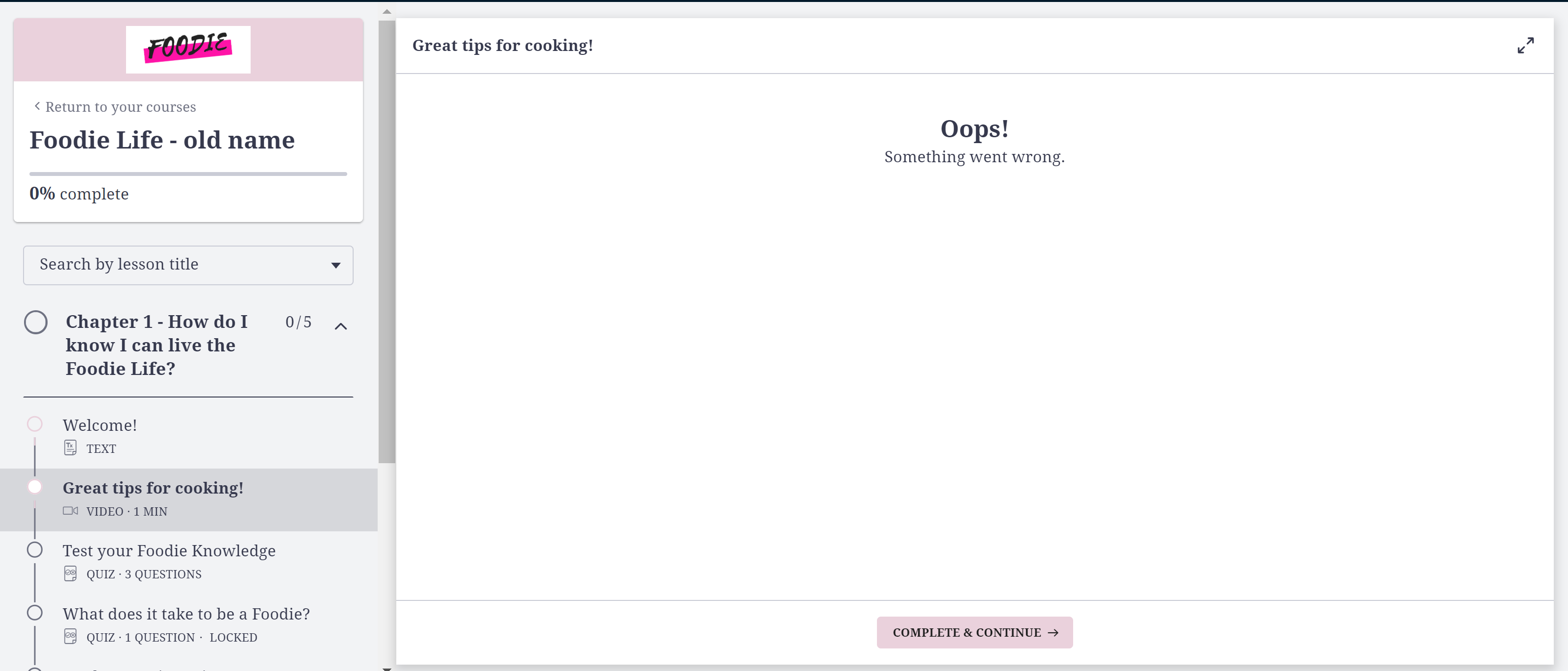Click arrow icon on Complete & Continue
This screenshot has width=1568, height=671.
click(x=1053, y=633)
